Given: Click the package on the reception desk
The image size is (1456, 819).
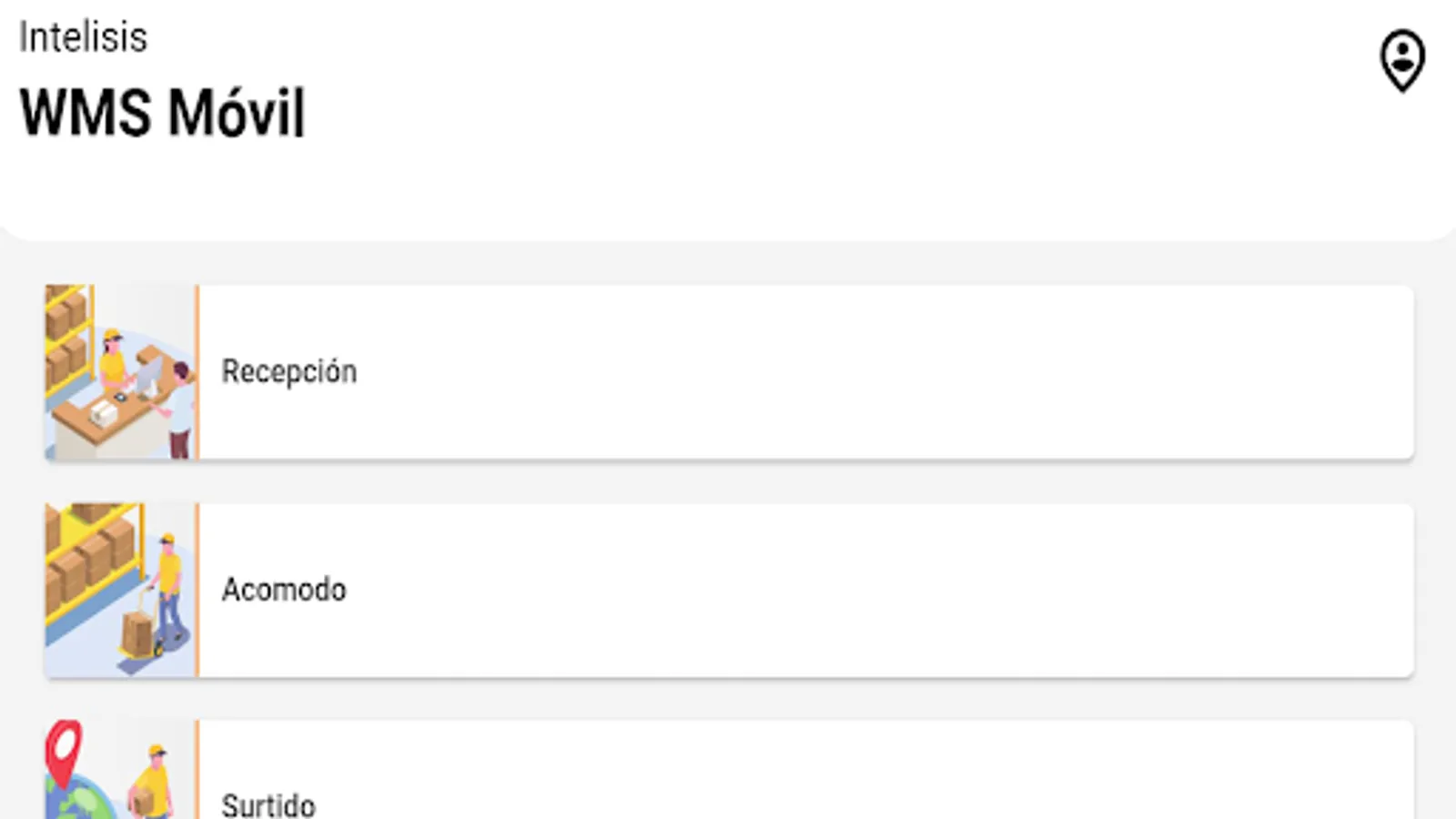Looking at the screenshot, I should [104, 414].
